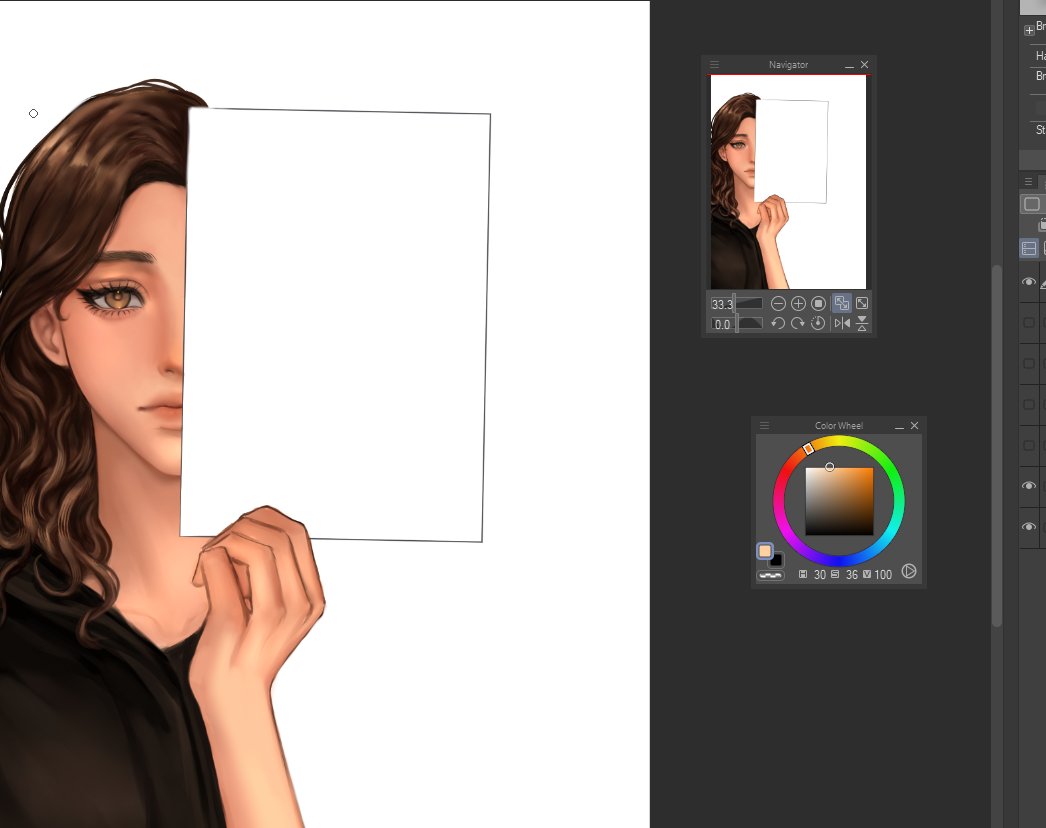
Task: Toggle the highlighted layer panel view icon
Action: click(x=1029, y=248)
